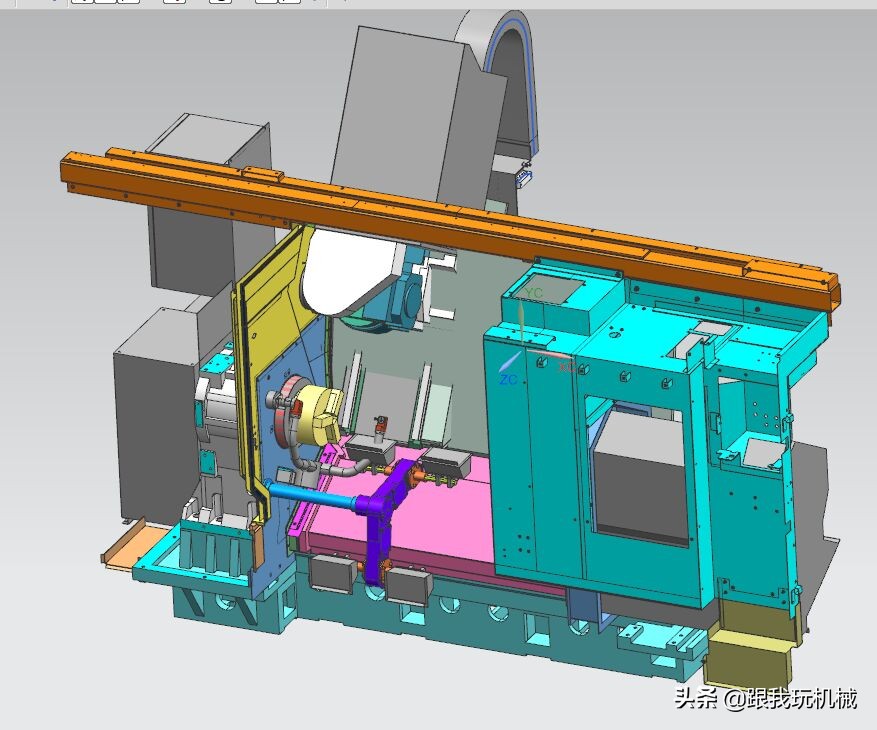Screen dimensions: 877x730
Task: Pick the light orange tray at bottom left
Action: click(130, 548)
